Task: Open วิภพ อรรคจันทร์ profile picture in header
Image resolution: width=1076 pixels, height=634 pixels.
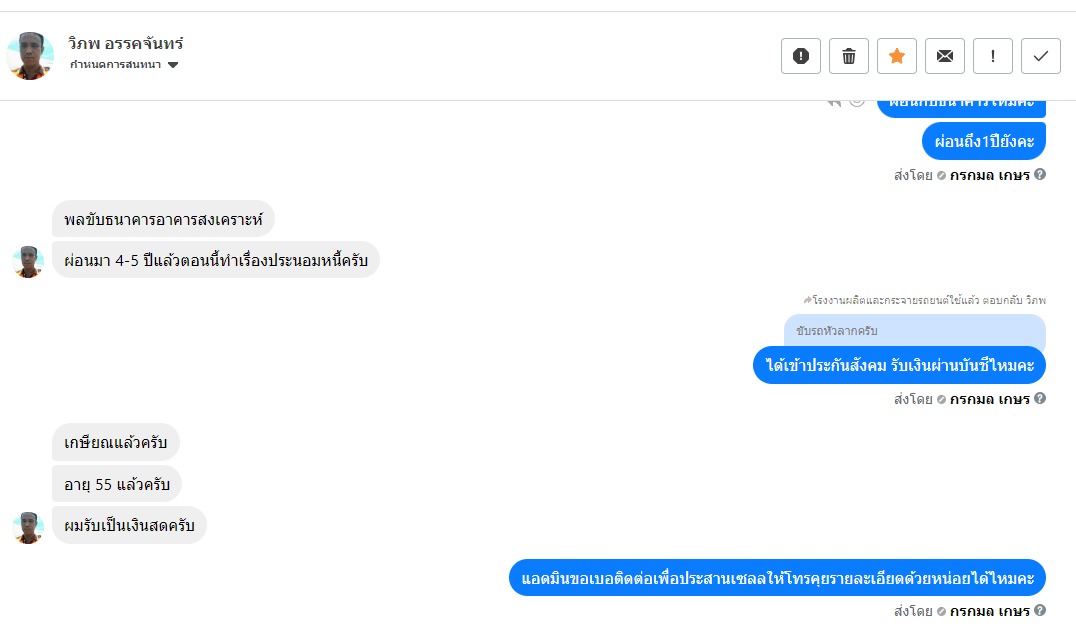Action: [x=30, y=55]
